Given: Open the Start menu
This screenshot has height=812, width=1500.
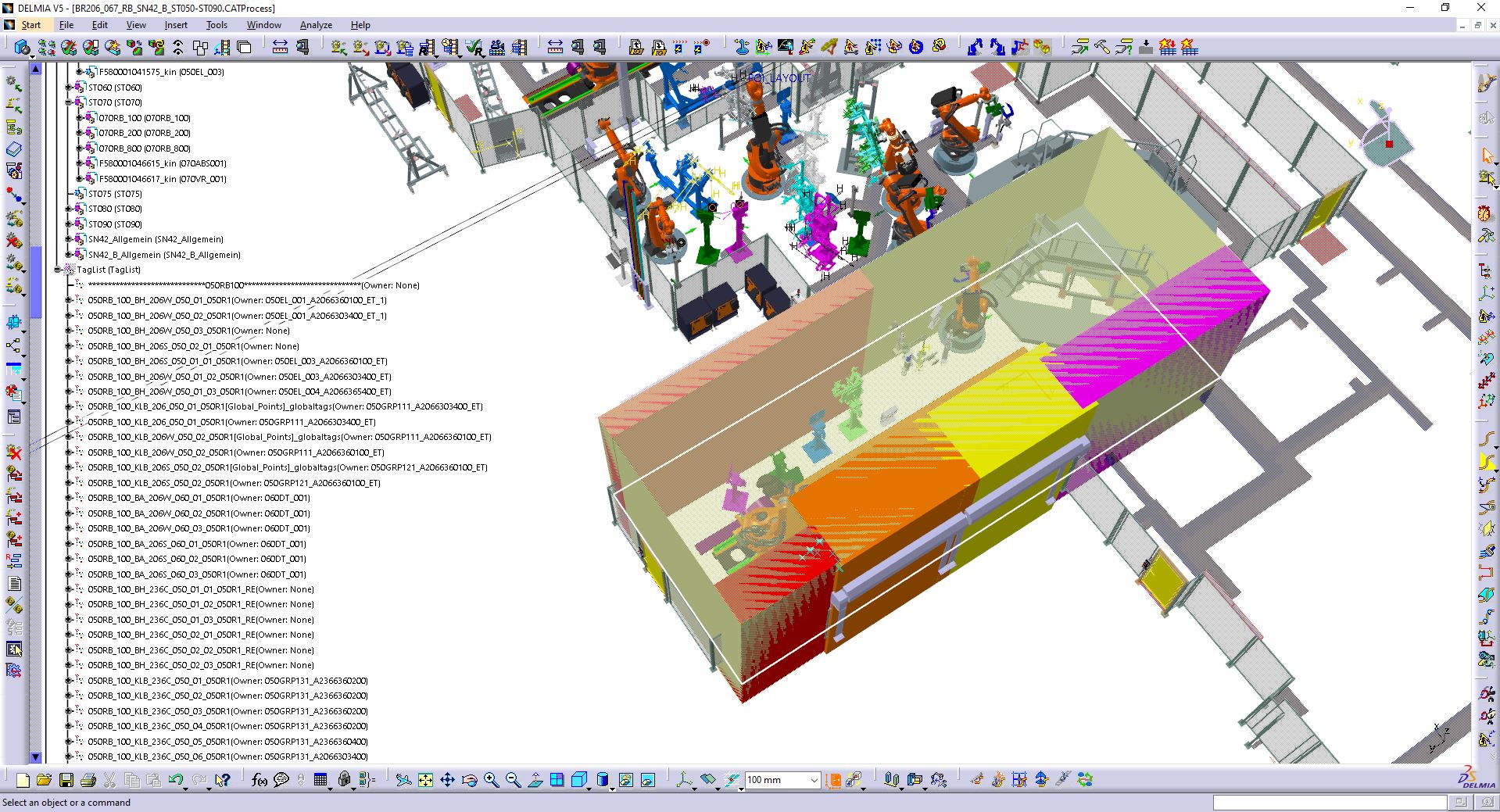Looking at the screenshot, I should click(x=31, y=25).
